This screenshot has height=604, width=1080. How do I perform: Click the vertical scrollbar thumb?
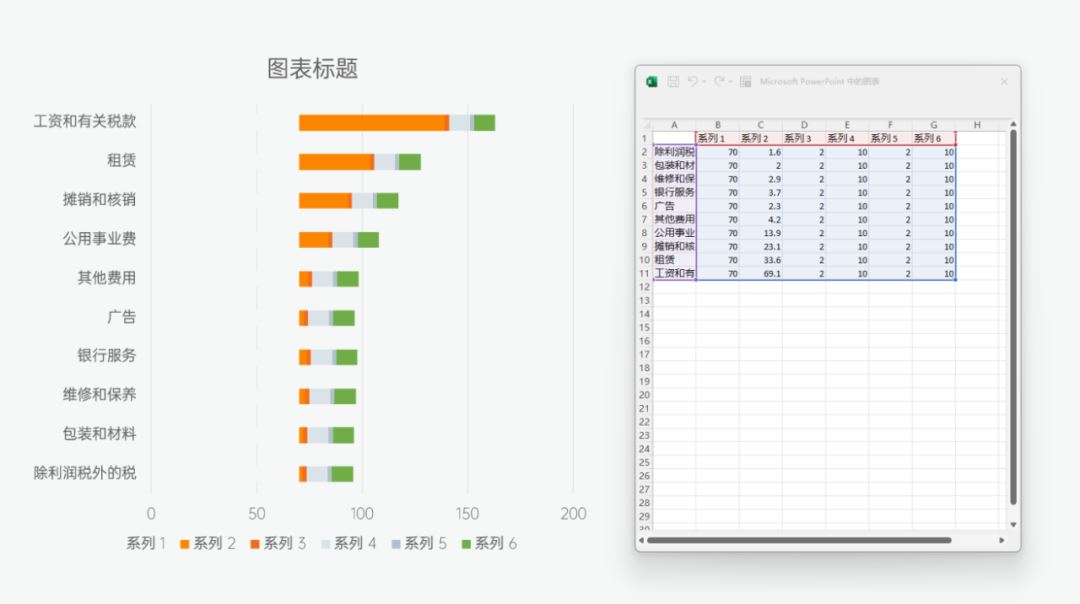pos(1013,320)
